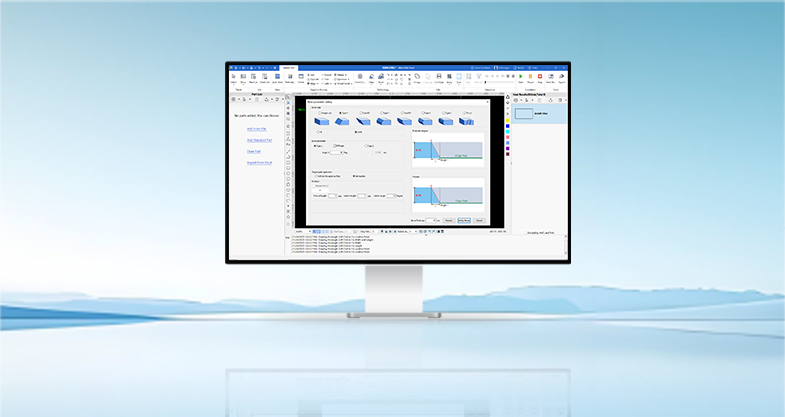Click Import From Excel link
Screen dimensions: 785x417
[257, 162]
